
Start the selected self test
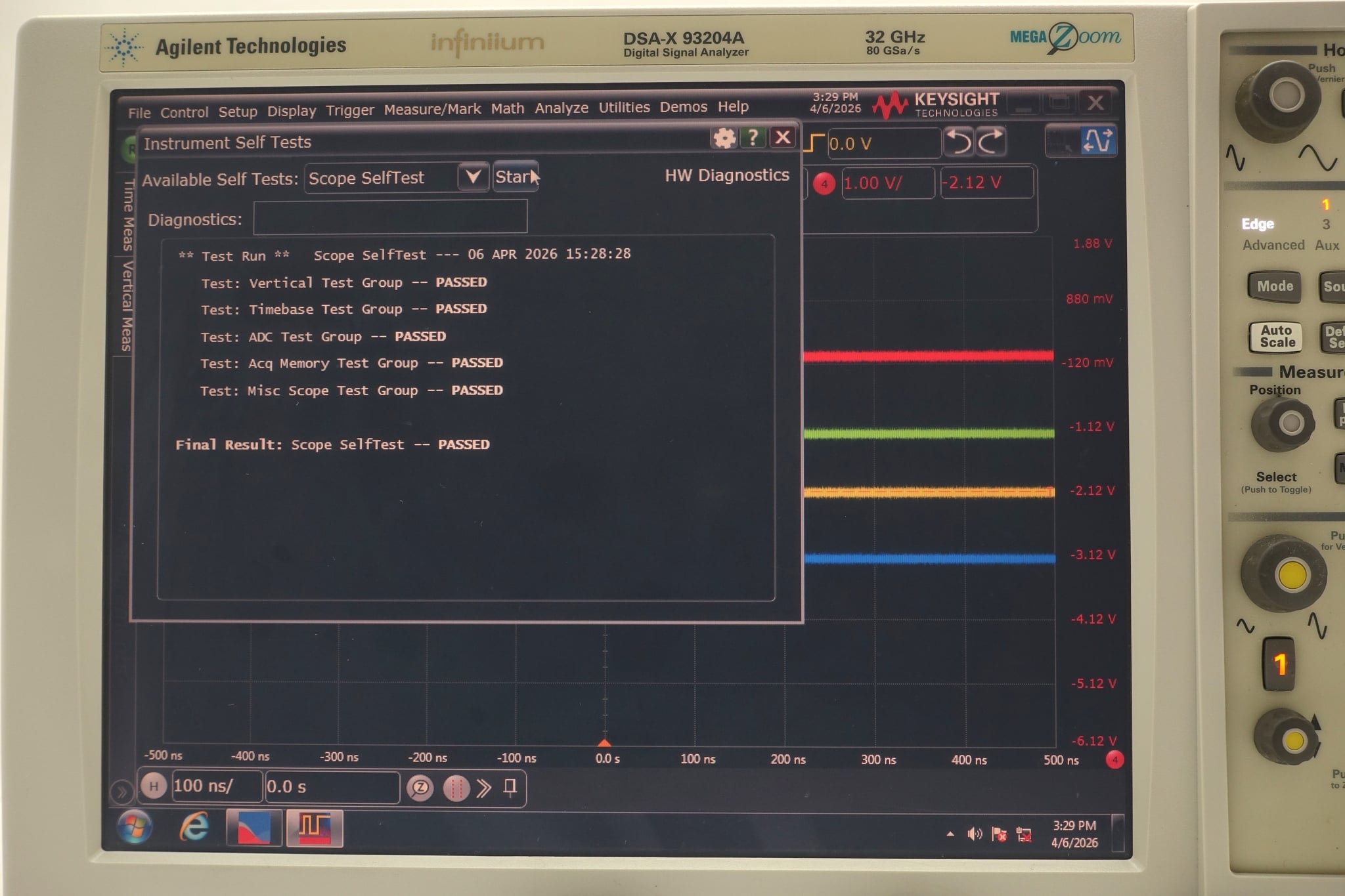516,177
